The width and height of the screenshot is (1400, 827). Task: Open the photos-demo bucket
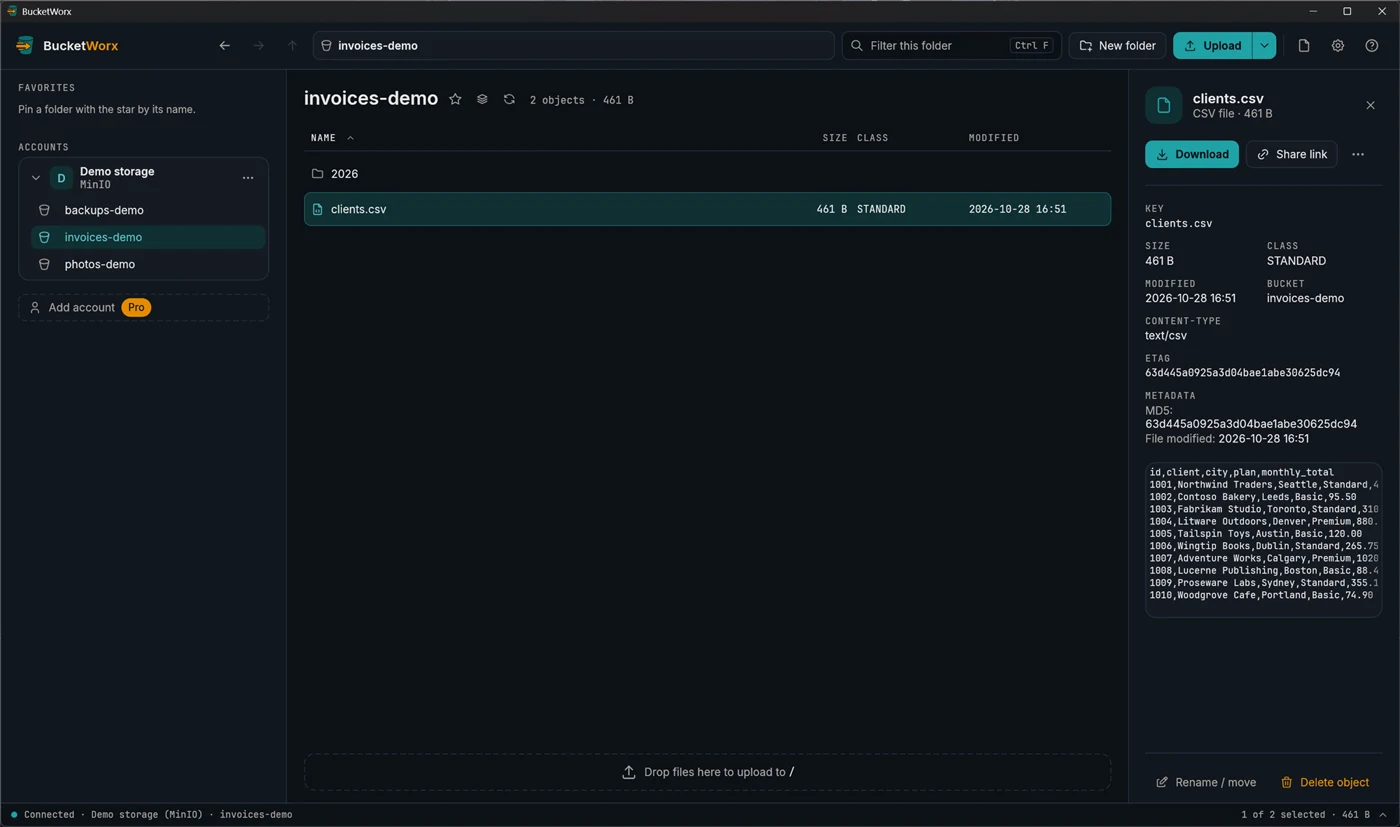pos(148,264)
